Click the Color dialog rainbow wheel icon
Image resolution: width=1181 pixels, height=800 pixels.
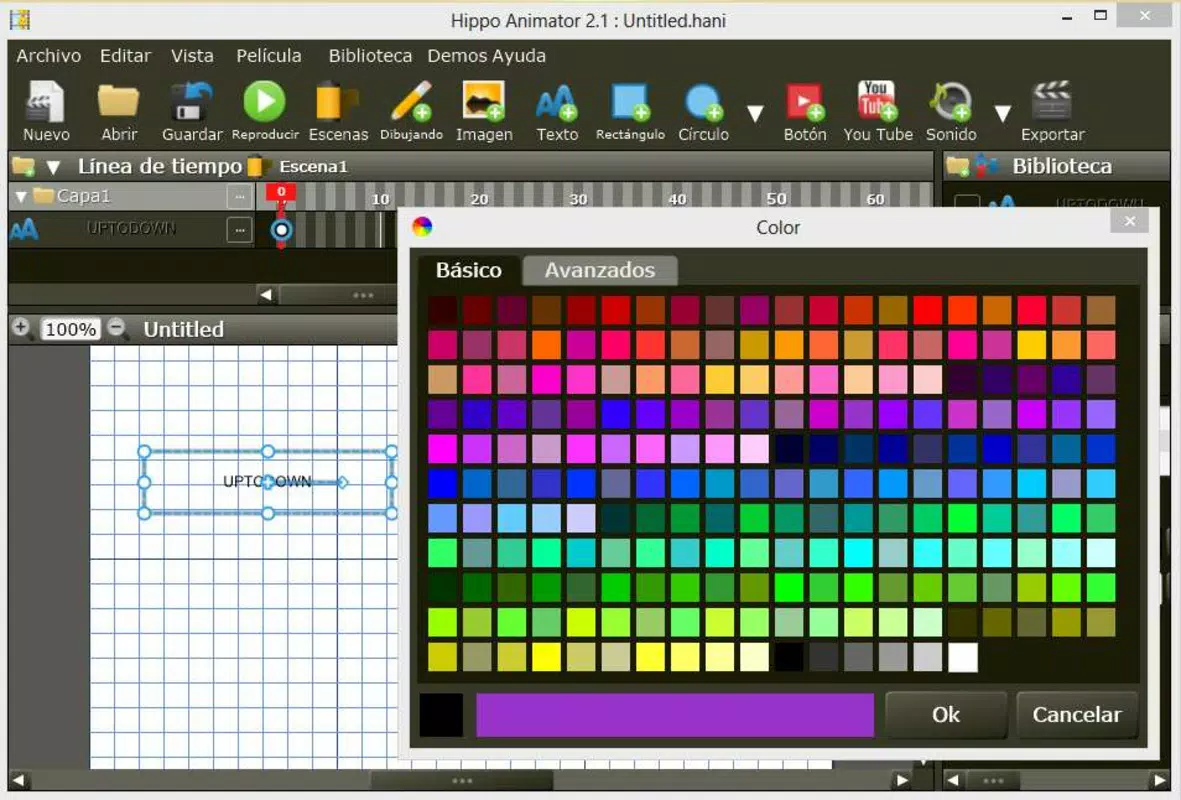coord(423,226)
